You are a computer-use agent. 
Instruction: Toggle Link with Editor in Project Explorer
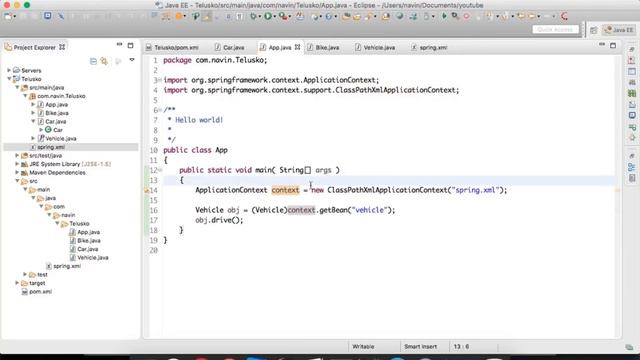click(x=104, y=61)
